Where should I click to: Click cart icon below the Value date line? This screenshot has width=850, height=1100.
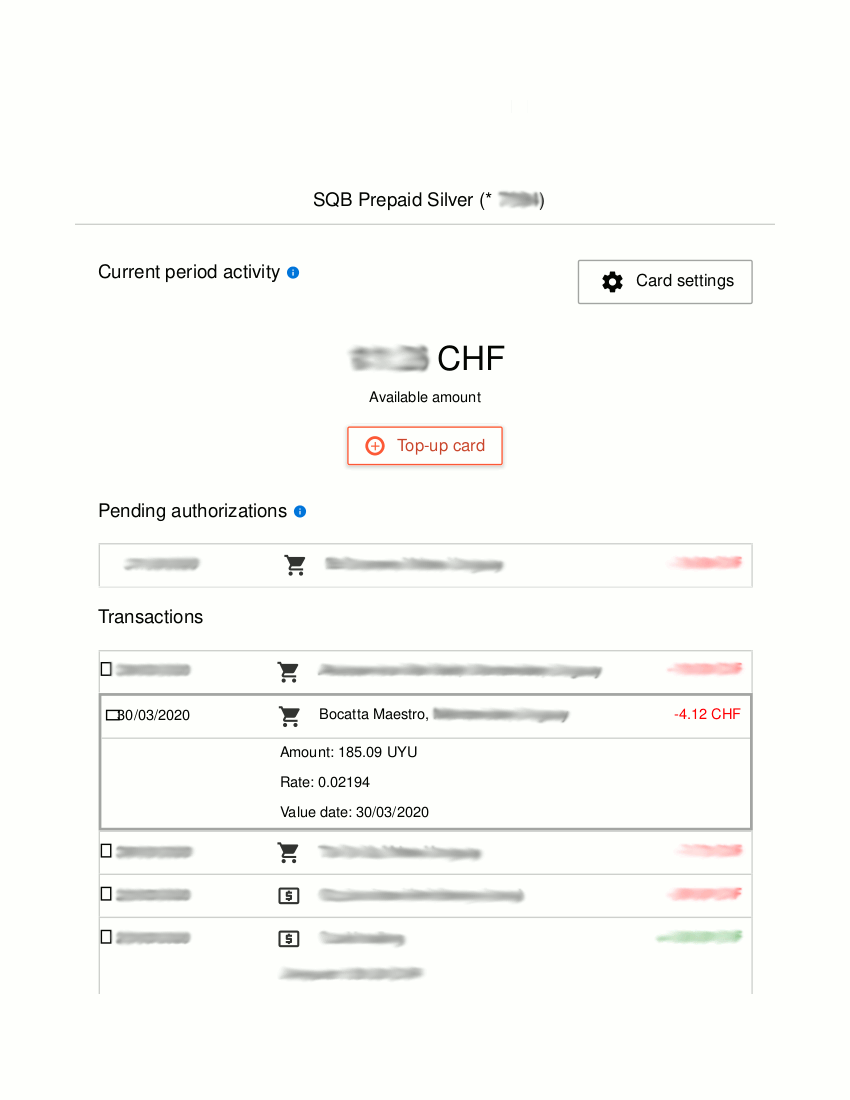tap(288, 853)
